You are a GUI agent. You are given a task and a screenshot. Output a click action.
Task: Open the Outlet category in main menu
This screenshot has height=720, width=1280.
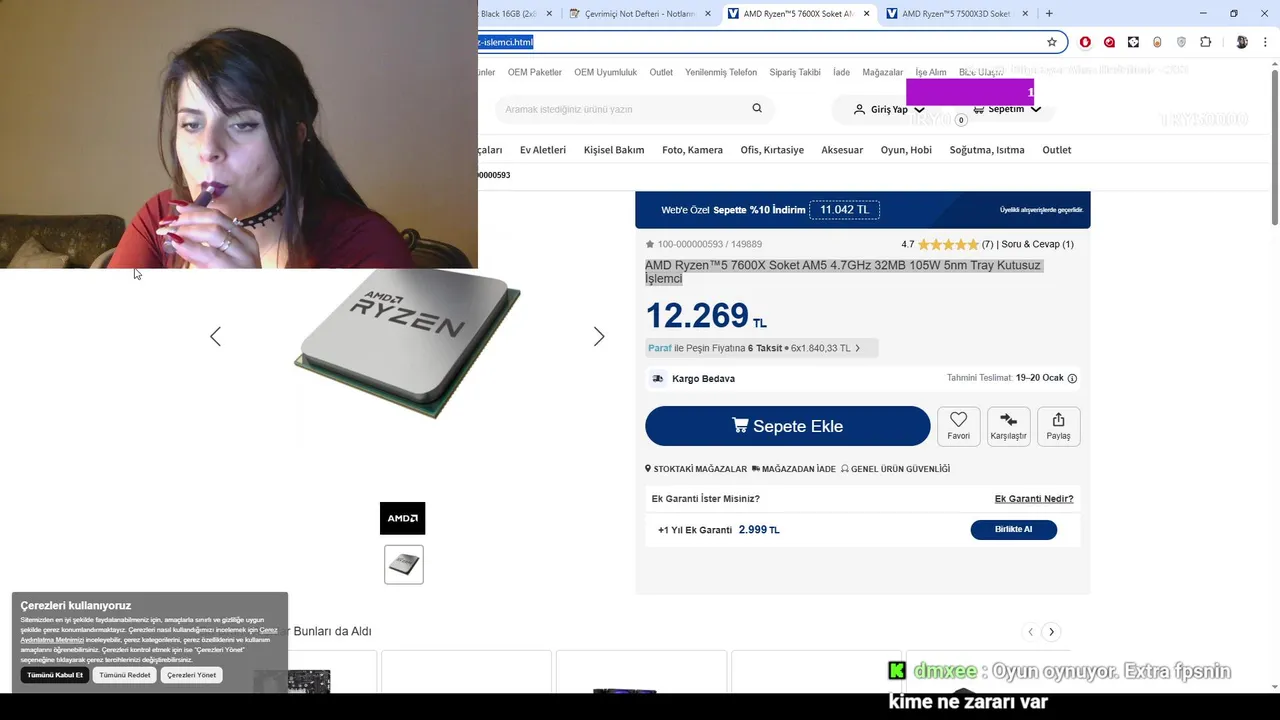pyautogui.click(x=1057, y=150)
